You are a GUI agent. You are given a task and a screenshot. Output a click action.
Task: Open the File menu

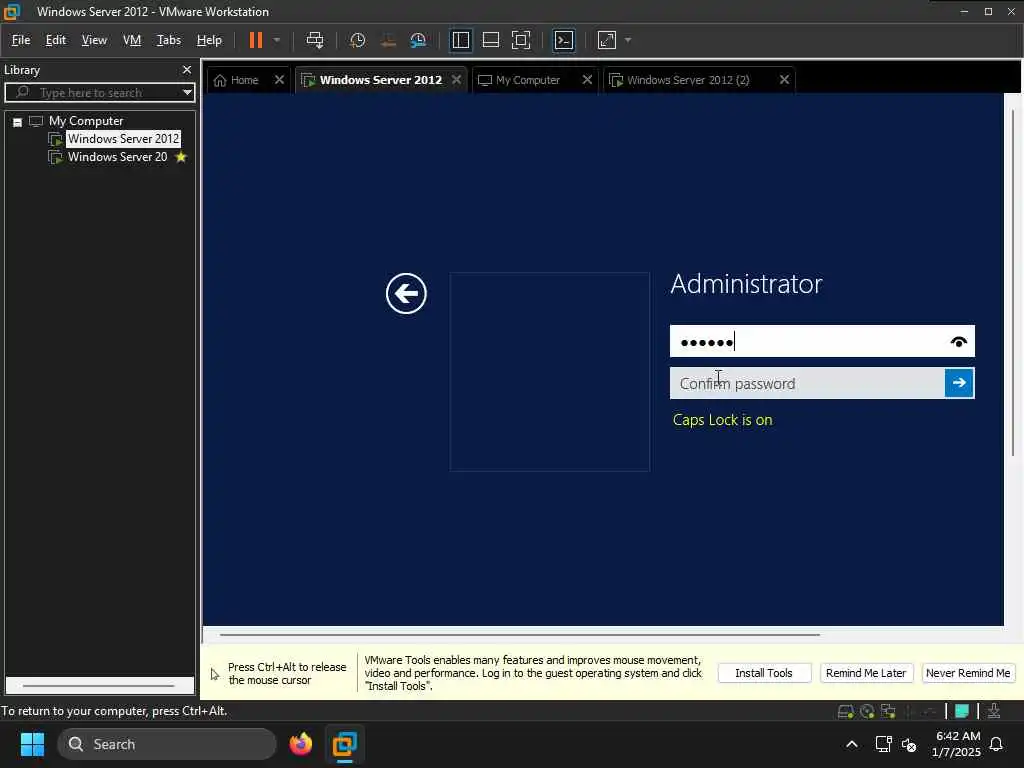tap(21, 40)
